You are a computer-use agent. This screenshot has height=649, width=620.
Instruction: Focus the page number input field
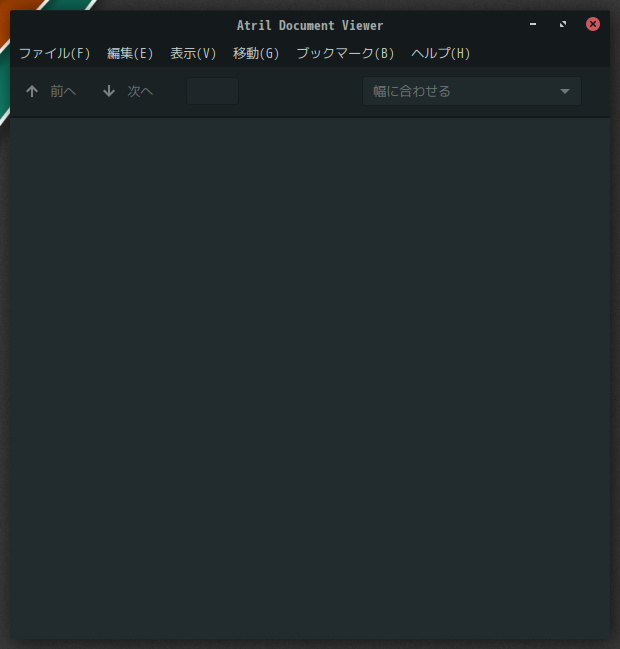pyautogui.click(x=212, y=91)
